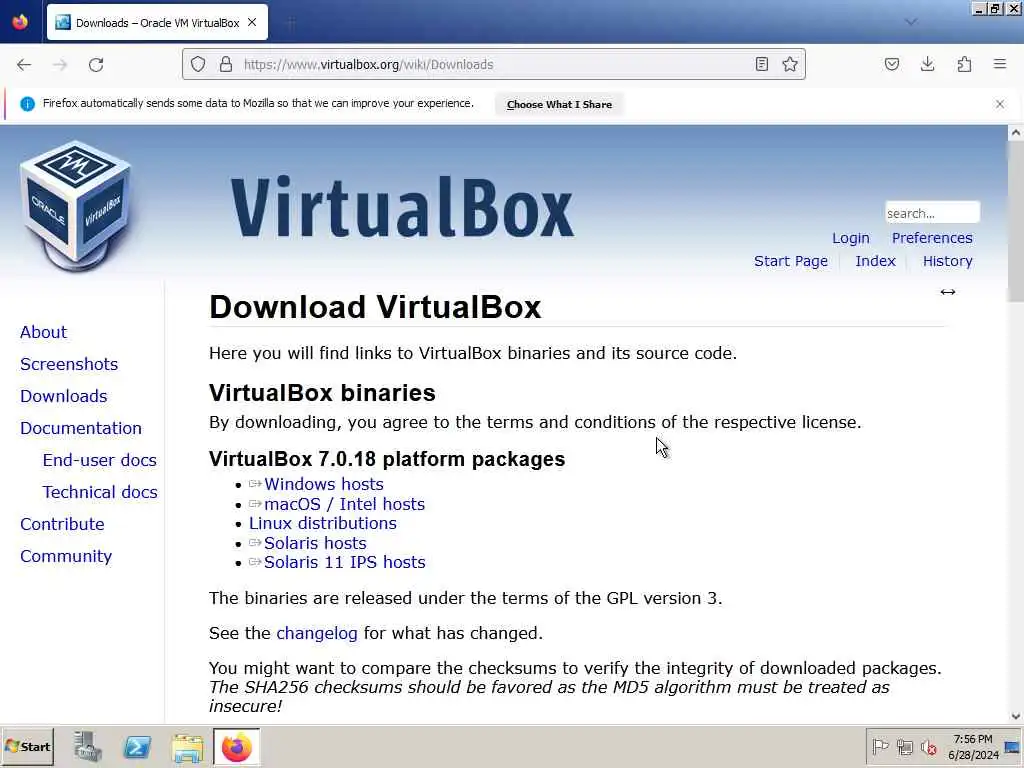Toggle reader view icon in address bar

click(x=761, y=64)
